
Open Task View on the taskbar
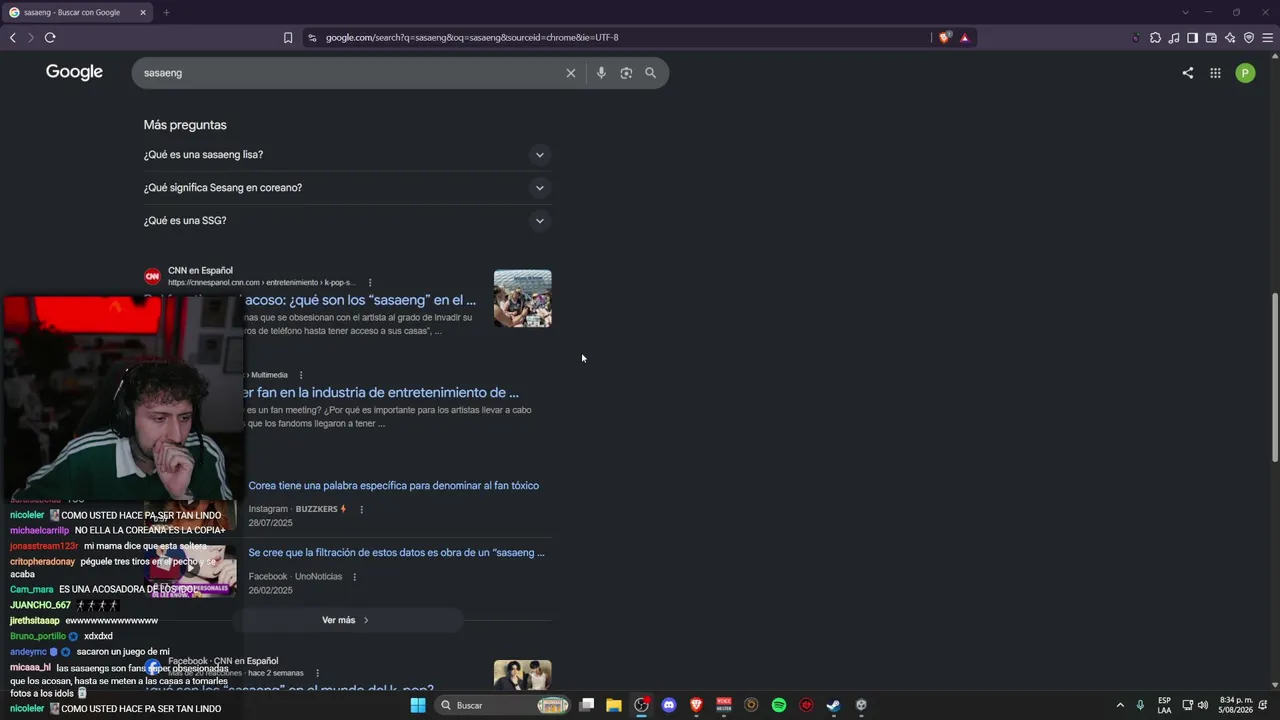click(x=587, y=705)
